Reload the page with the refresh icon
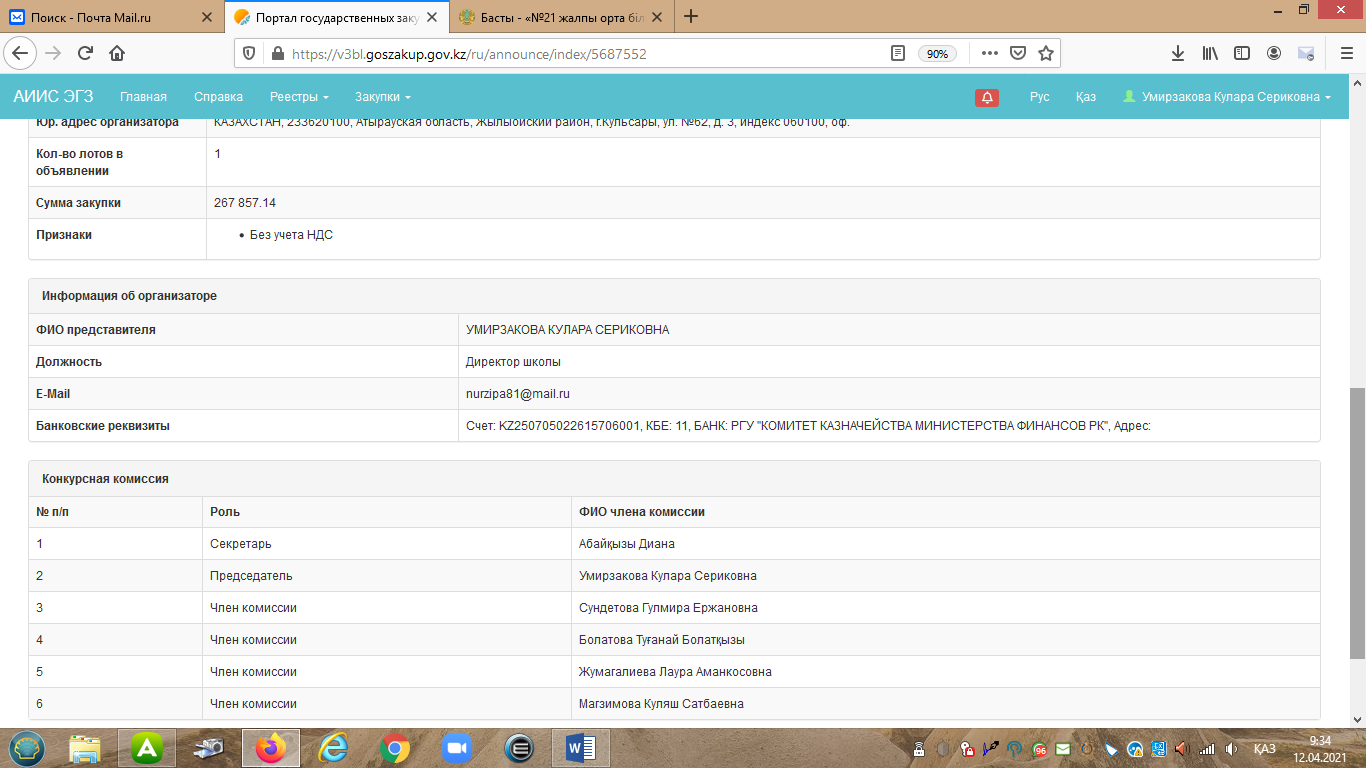Screen dimensions: 1366x768 85,54
